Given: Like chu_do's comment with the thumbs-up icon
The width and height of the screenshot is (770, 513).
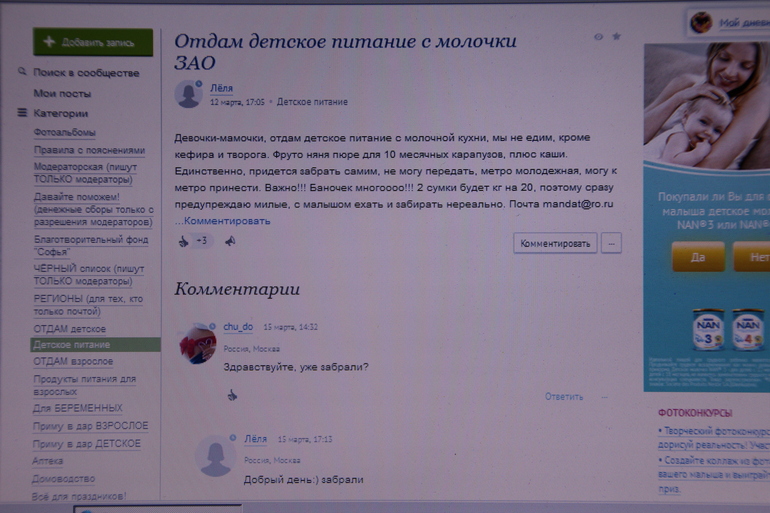Looking at the screenshot, I should tap(231, 395).
